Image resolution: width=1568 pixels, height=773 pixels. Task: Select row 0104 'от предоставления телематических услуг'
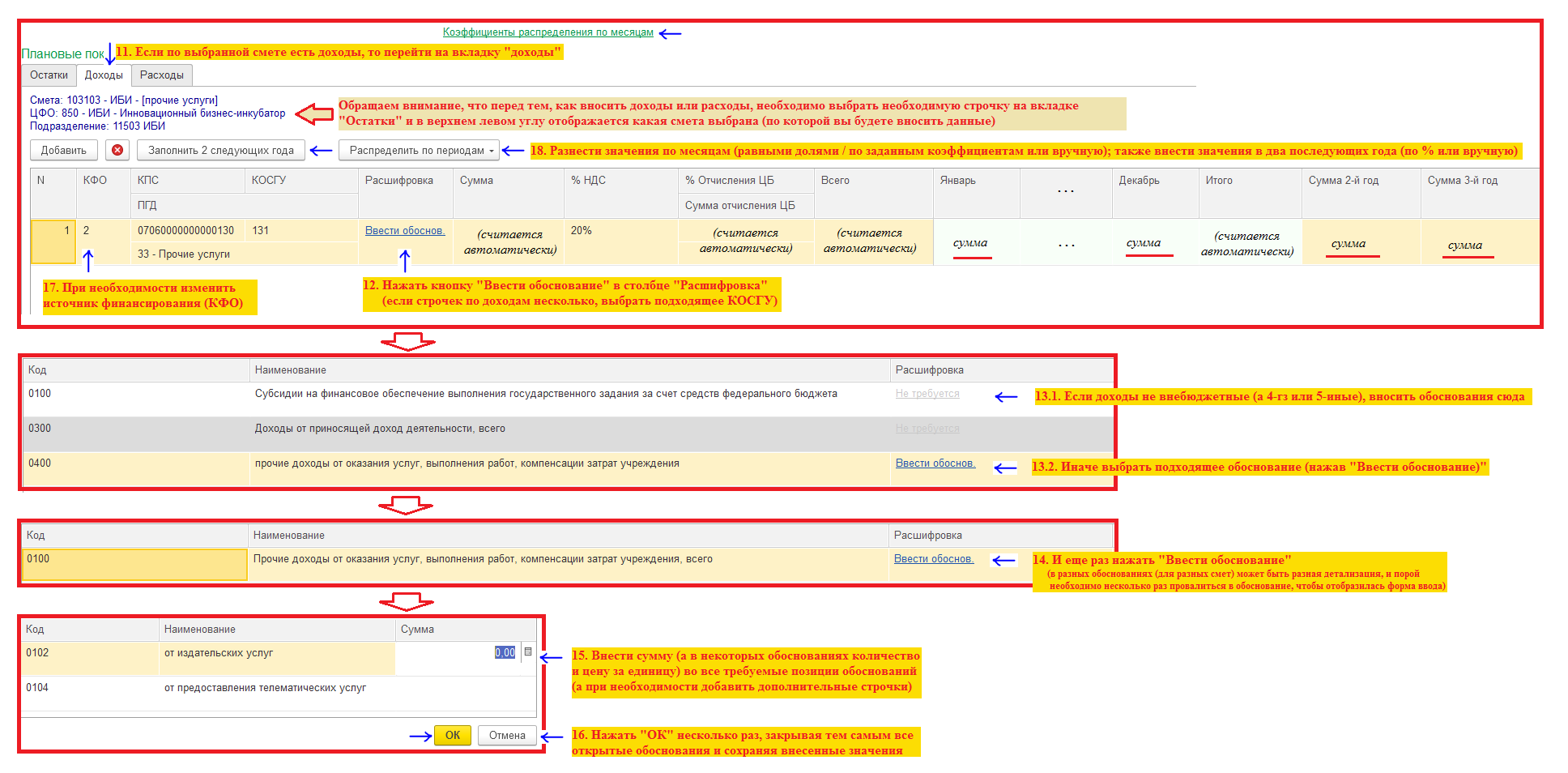click(265, 688)
